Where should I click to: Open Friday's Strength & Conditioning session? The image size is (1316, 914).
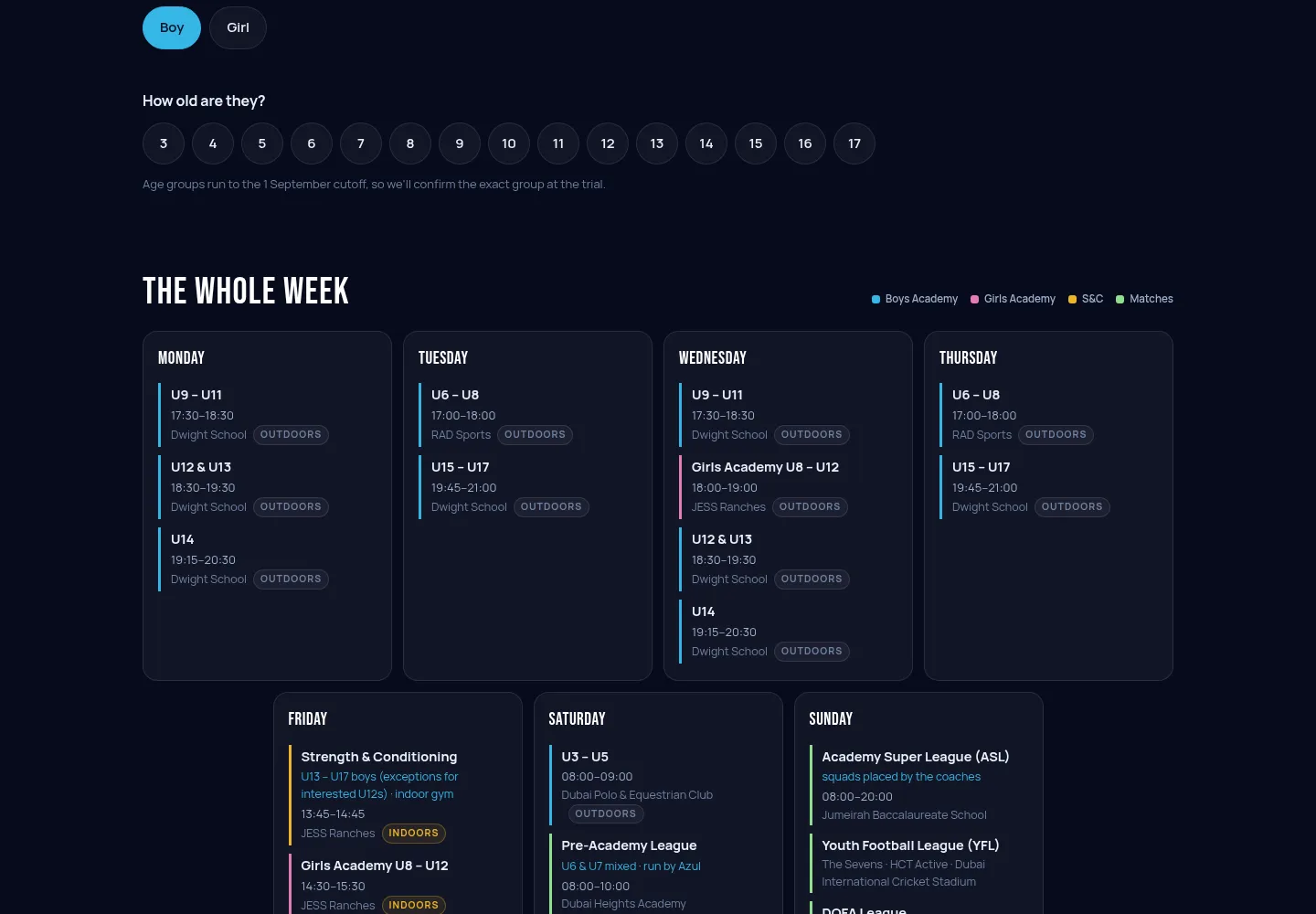398,795
